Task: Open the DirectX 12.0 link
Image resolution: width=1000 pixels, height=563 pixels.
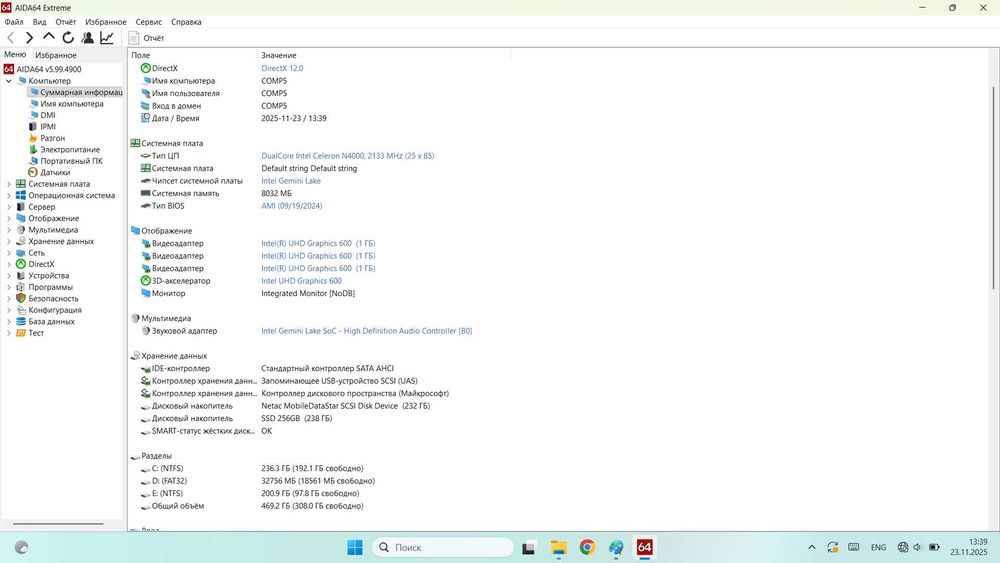Action: 282,68
